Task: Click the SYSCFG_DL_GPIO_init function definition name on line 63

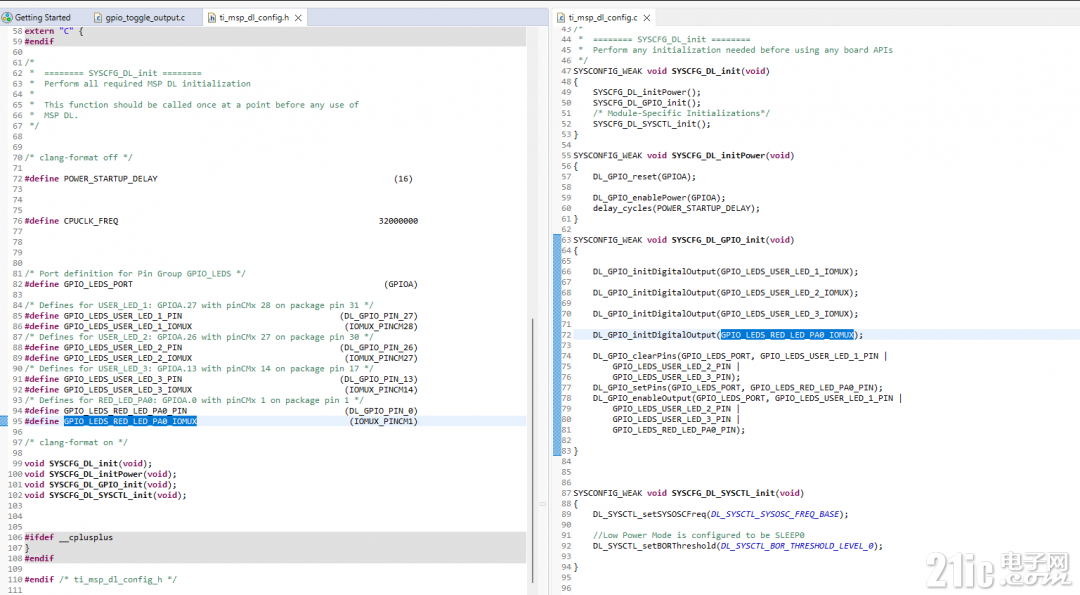Action: click(x=718, y=240)
